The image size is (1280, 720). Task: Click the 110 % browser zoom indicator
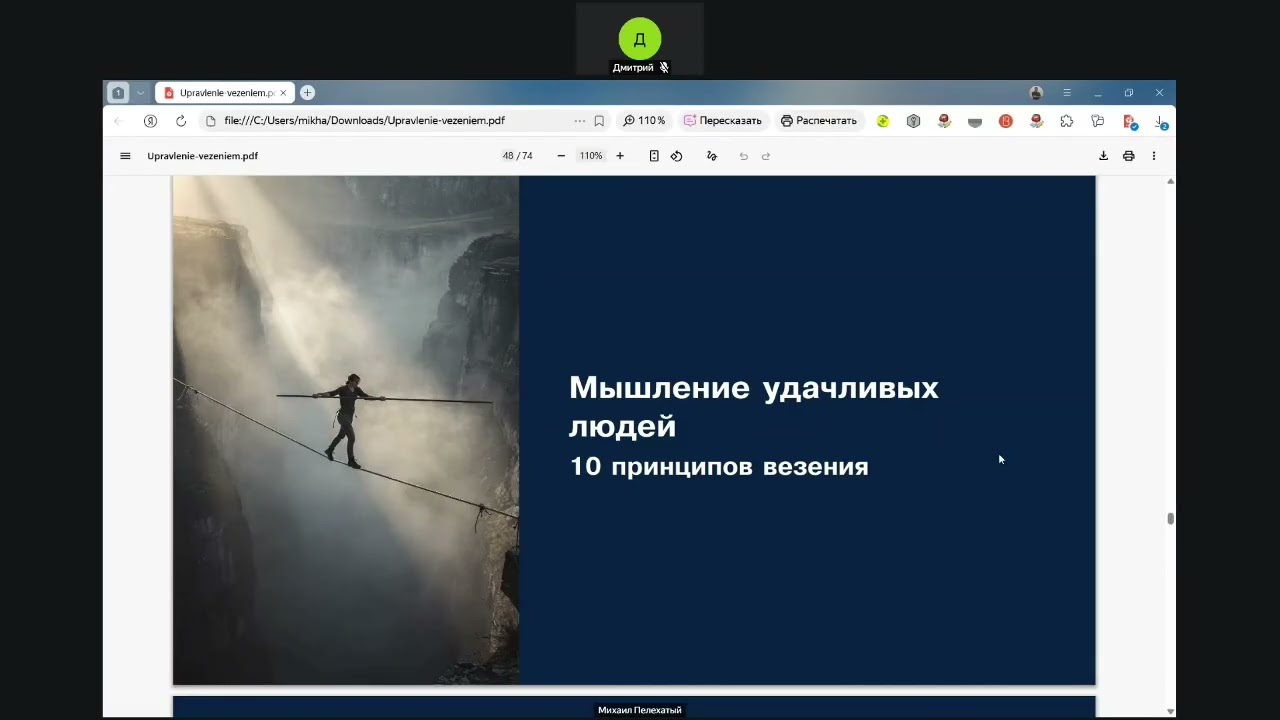[644, 121]
